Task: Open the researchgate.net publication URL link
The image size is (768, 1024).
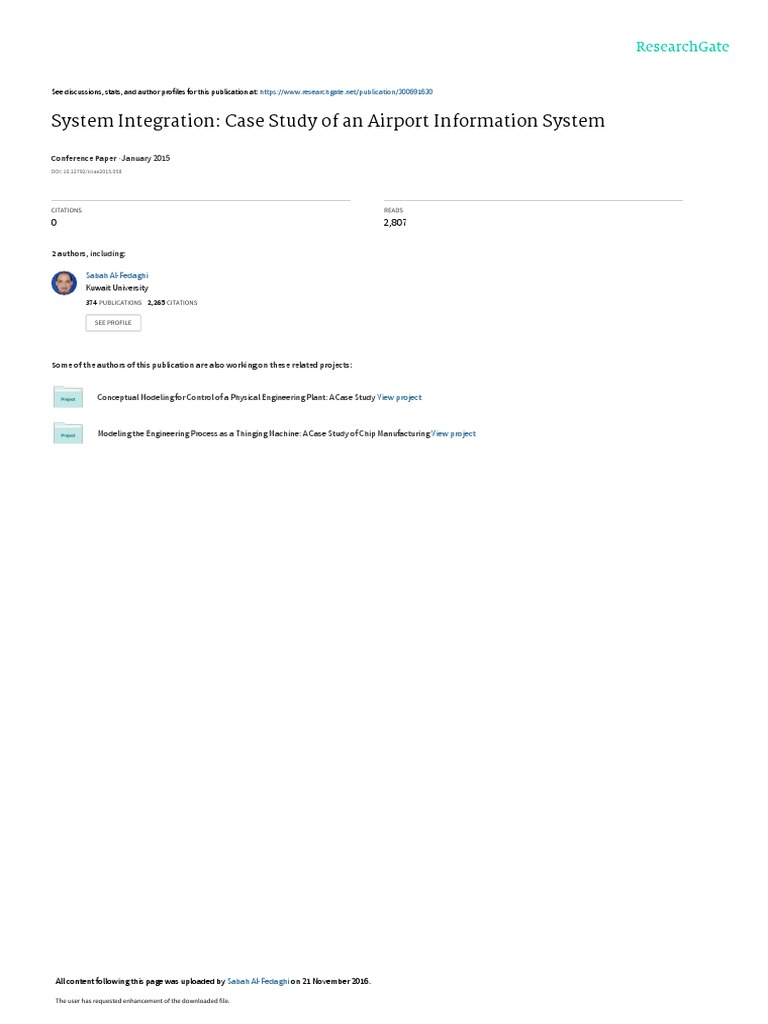Action: 346,92
